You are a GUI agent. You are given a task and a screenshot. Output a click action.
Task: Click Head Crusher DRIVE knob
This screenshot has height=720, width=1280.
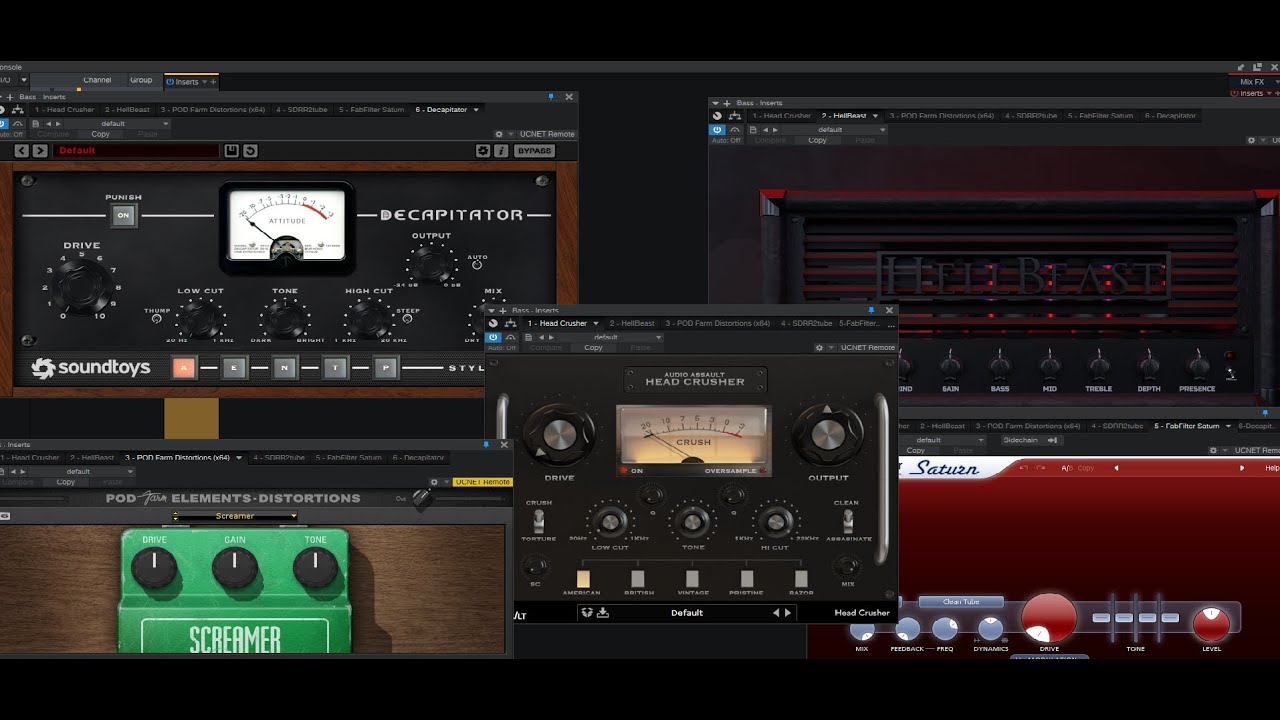pos(559,434)
